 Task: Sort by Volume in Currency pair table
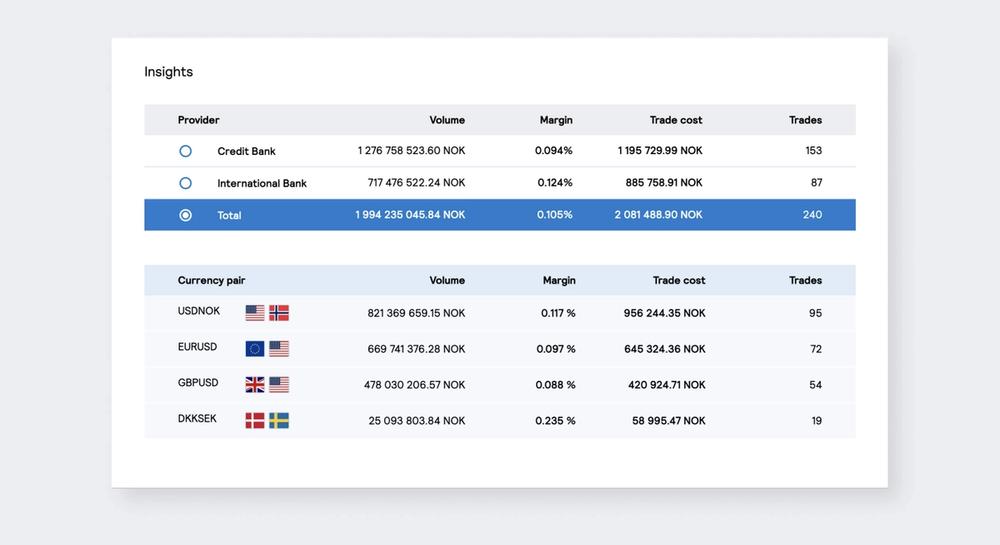pos(447,280)
